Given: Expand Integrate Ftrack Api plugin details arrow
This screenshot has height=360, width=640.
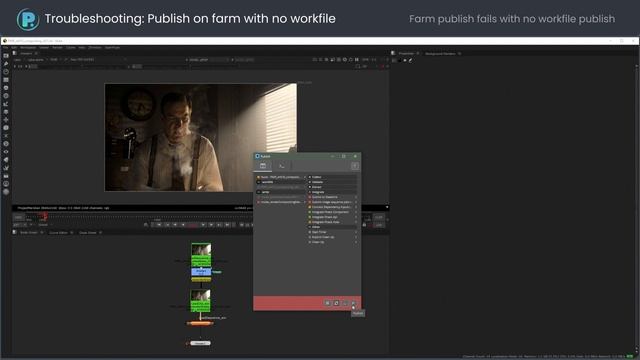Looking at the screenshot, I should click(x=356, y=217).
